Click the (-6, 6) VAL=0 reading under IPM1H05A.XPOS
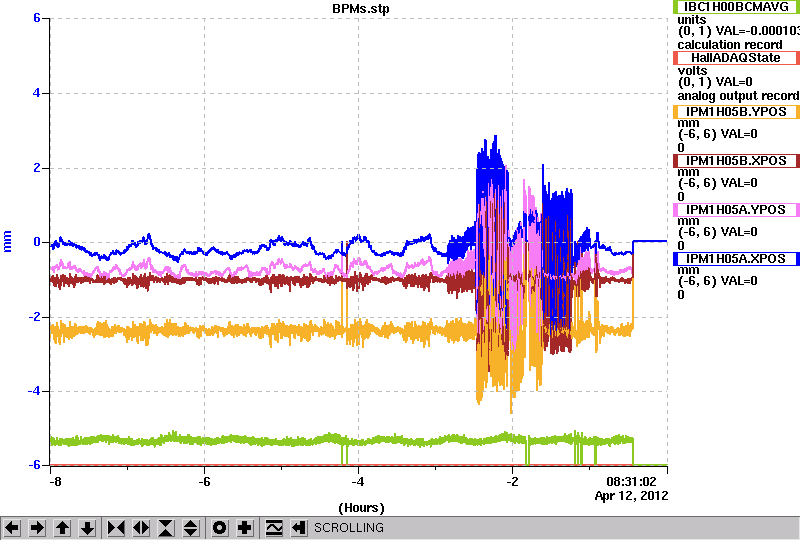This screenshot has height=540, width=800. [717, 281]
